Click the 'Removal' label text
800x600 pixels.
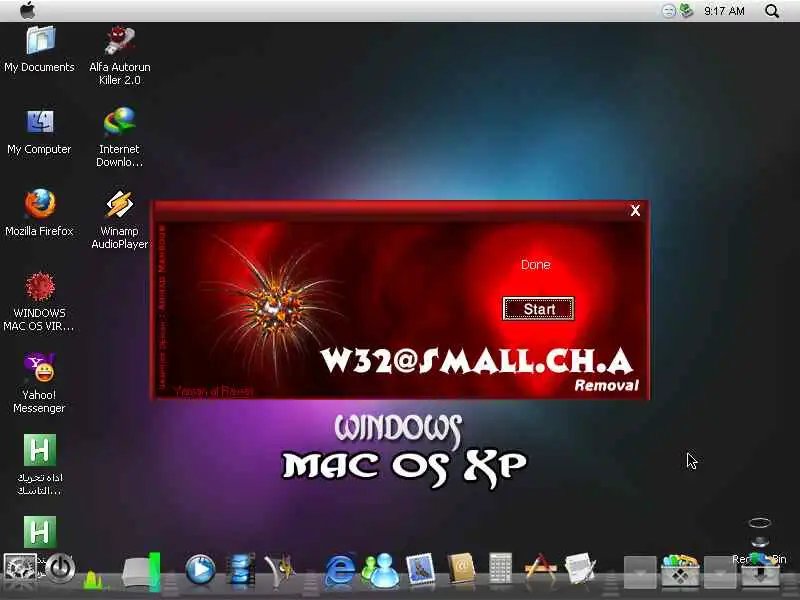click(x=606, y=385)
